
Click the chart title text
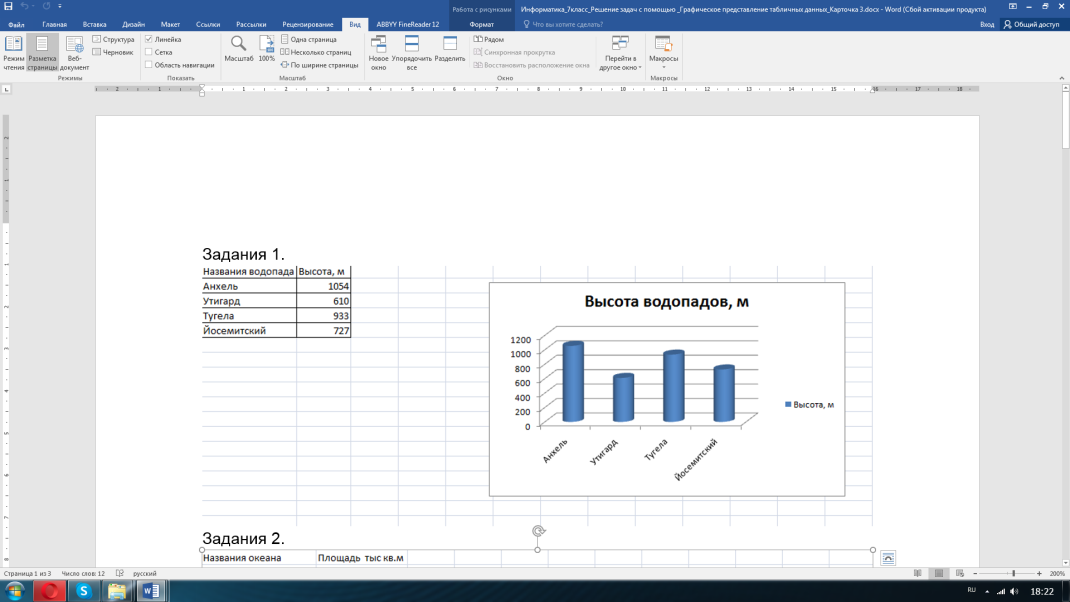coord(667,302)
